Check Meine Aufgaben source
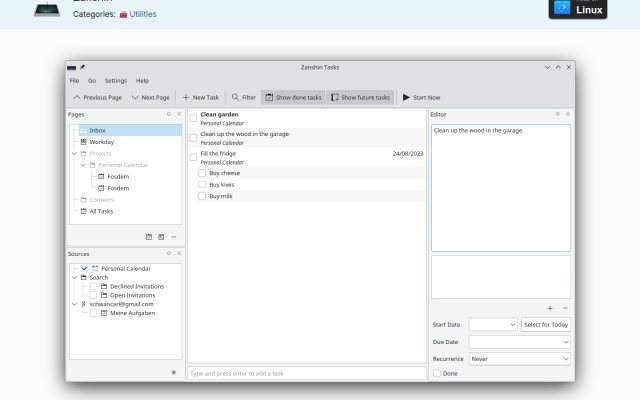The height and width of the screenshot is (400, 640). (x=93, y=313)
